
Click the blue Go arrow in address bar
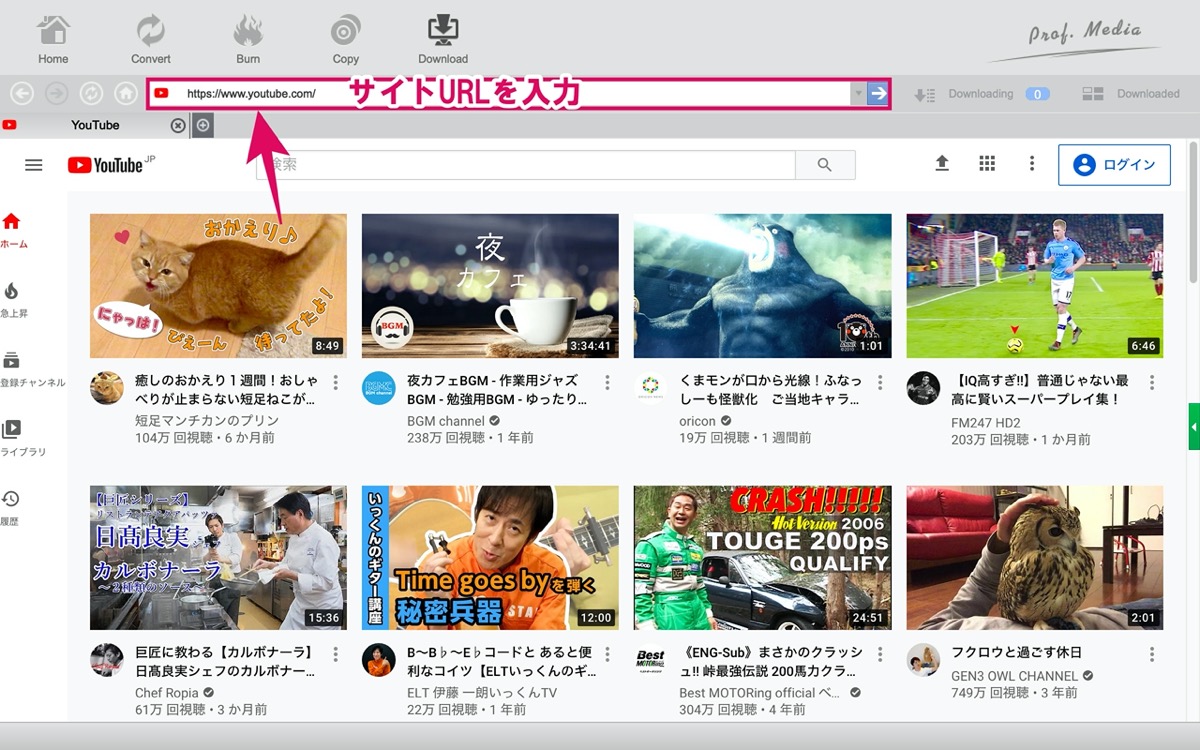pos(877,94)
